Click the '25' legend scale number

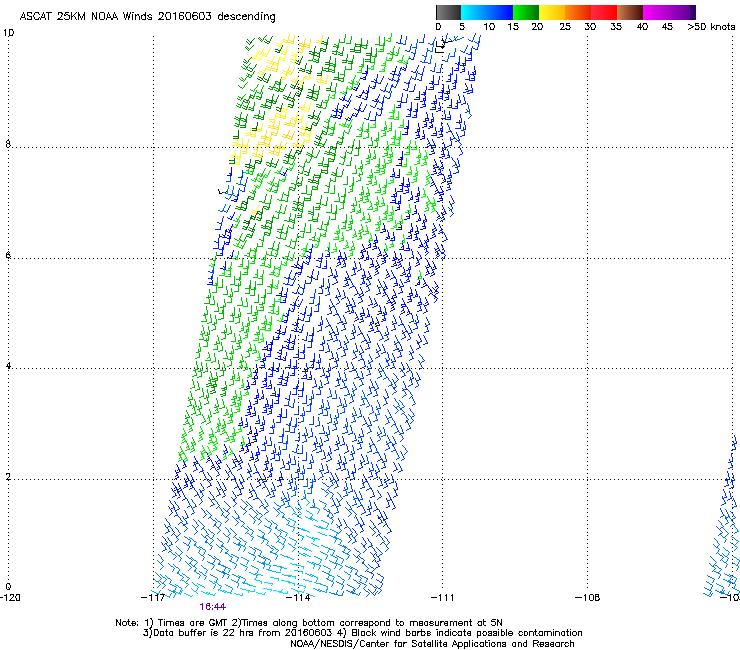565,27
